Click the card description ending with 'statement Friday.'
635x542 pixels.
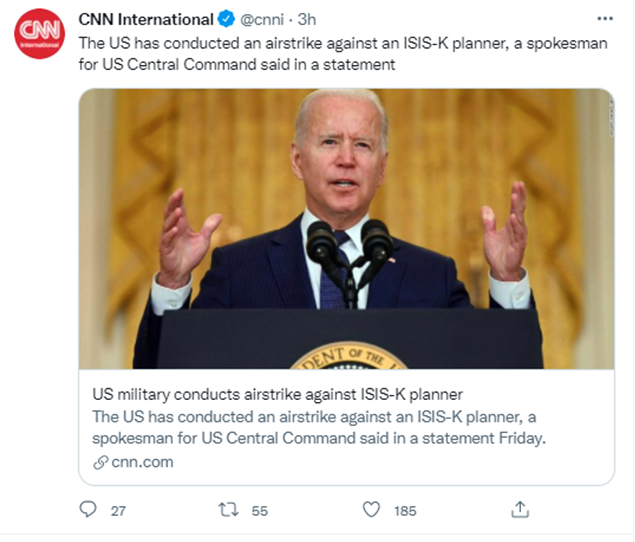(x=319, y=427)
